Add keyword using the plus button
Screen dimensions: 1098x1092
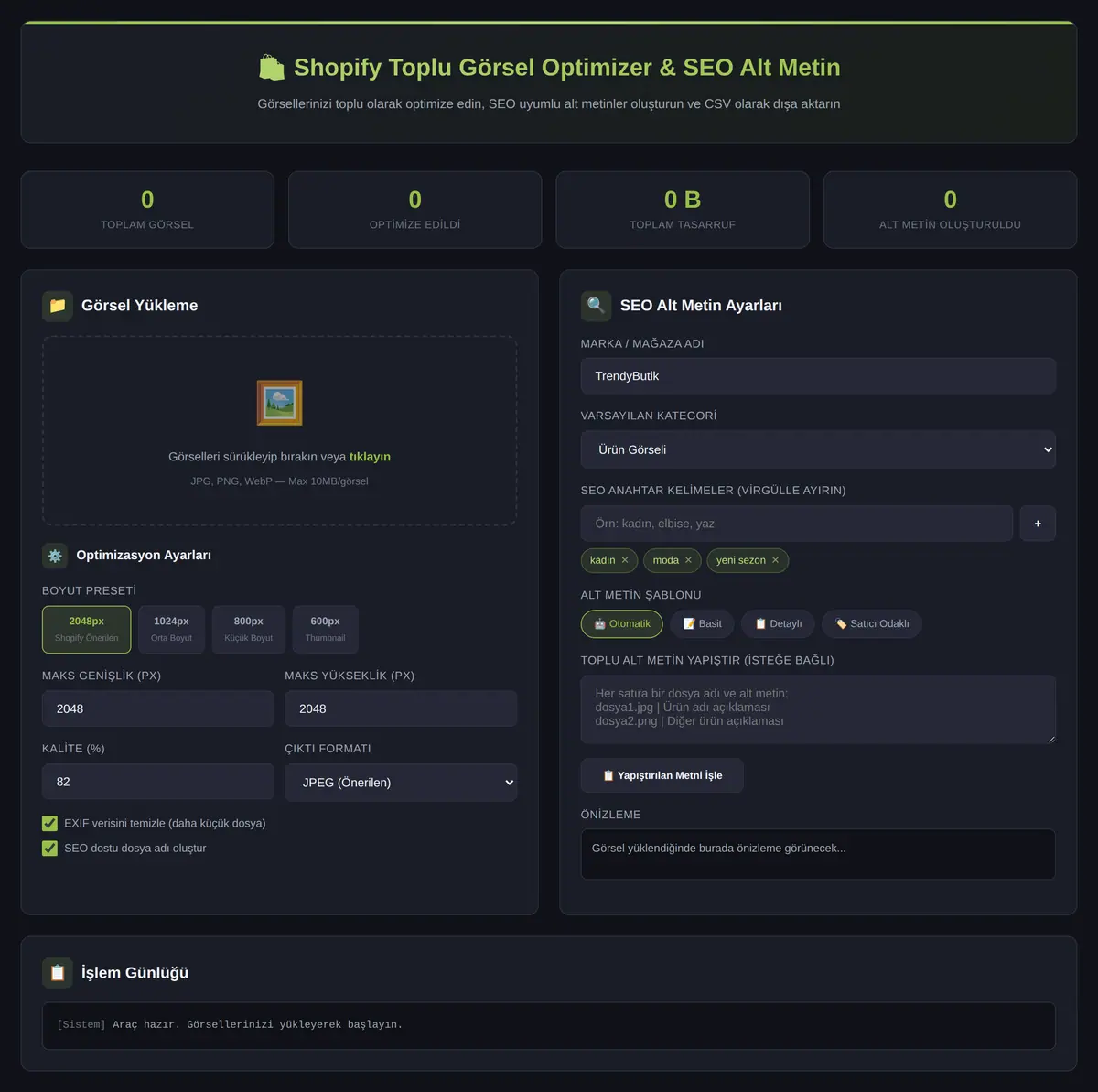point(1038,524)
